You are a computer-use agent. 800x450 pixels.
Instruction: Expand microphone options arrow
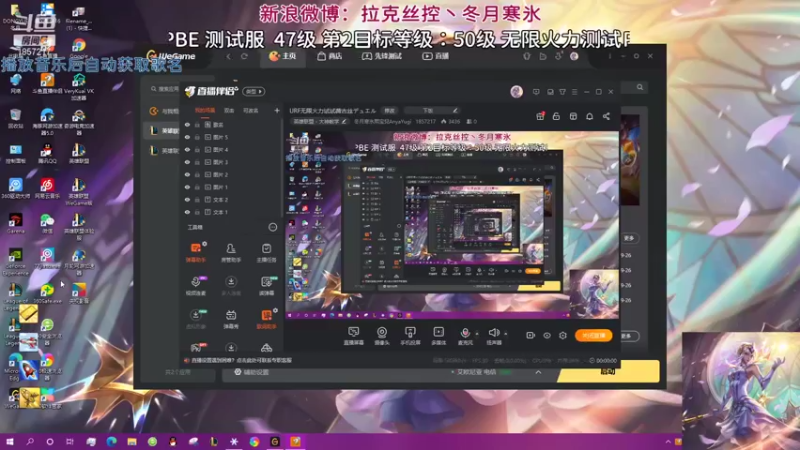click(477, 334)
